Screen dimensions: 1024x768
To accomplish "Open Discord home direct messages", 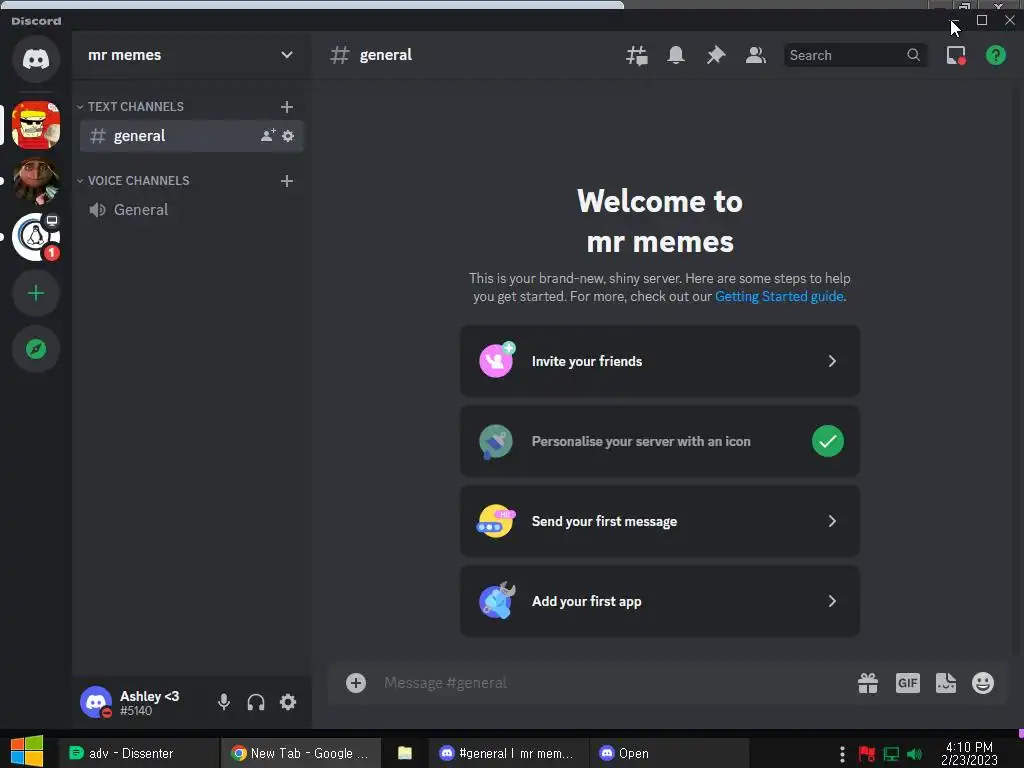I will coord(36,59).
